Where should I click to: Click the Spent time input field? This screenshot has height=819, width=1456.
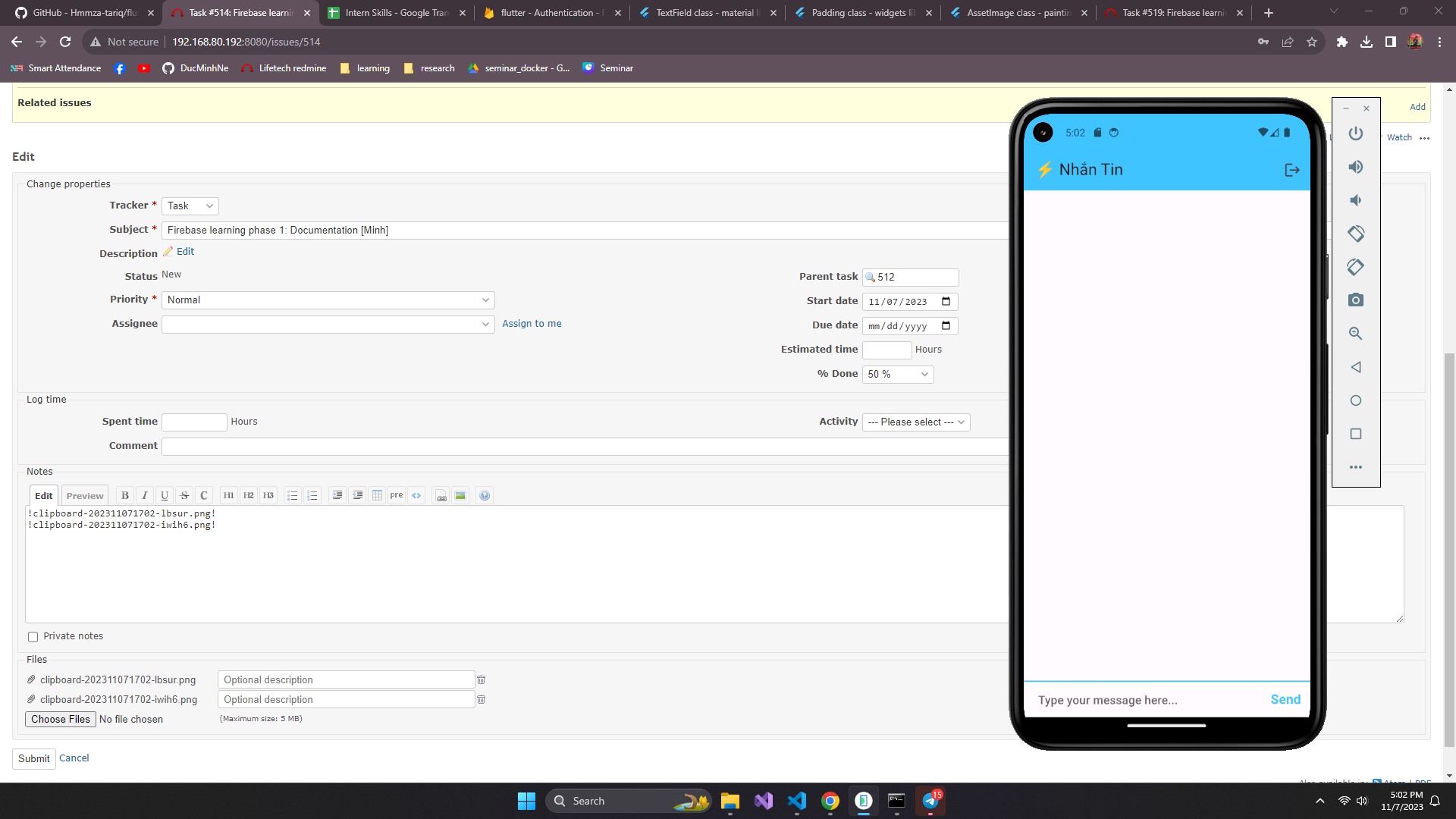point(194,422)
